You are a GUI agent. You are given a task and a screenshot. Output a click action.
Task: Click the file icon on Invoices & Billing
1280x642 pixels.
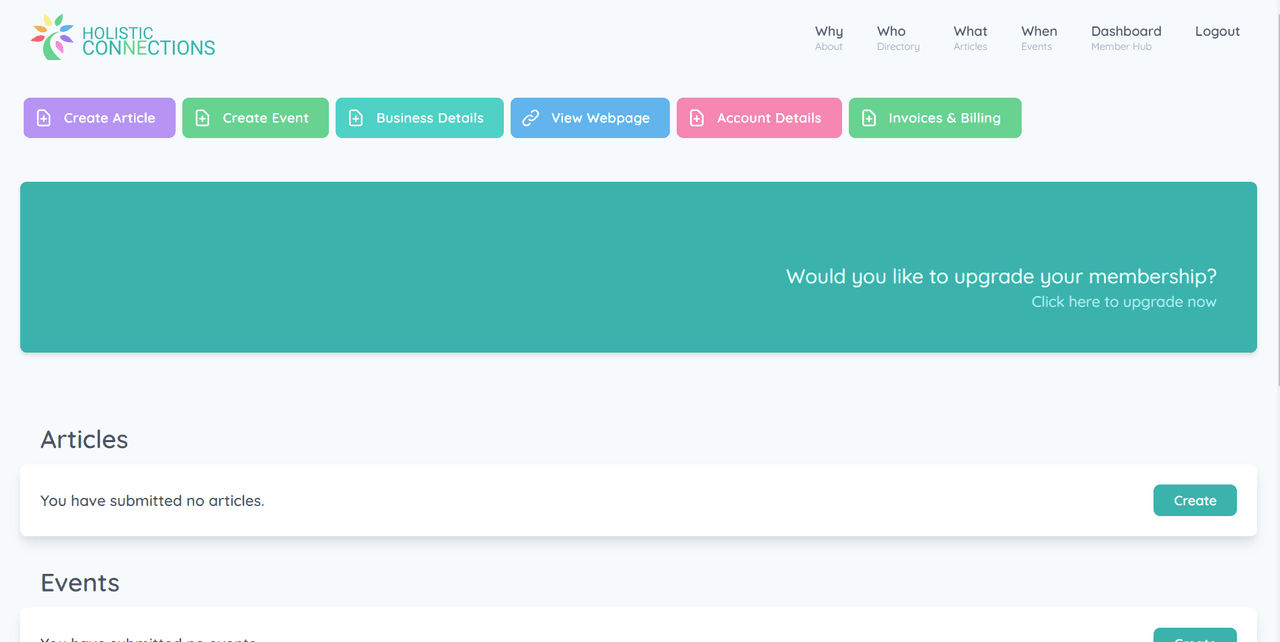tap(869, 118)
